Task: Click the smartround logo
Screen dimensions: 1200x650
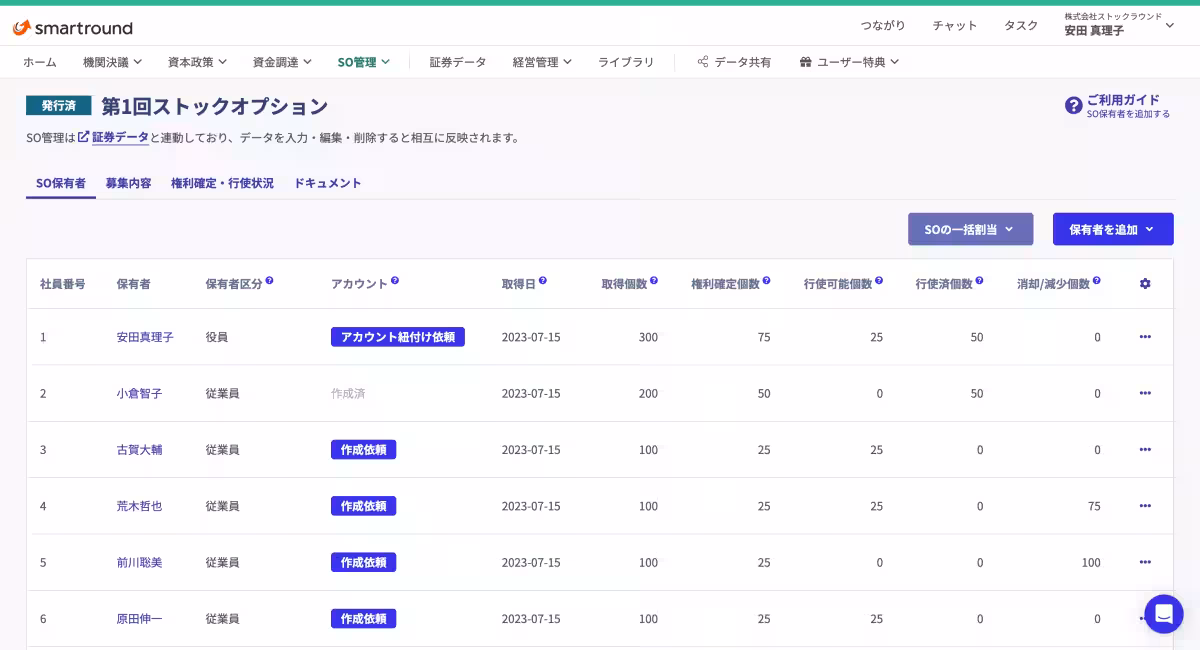Action: pos(72,27)
